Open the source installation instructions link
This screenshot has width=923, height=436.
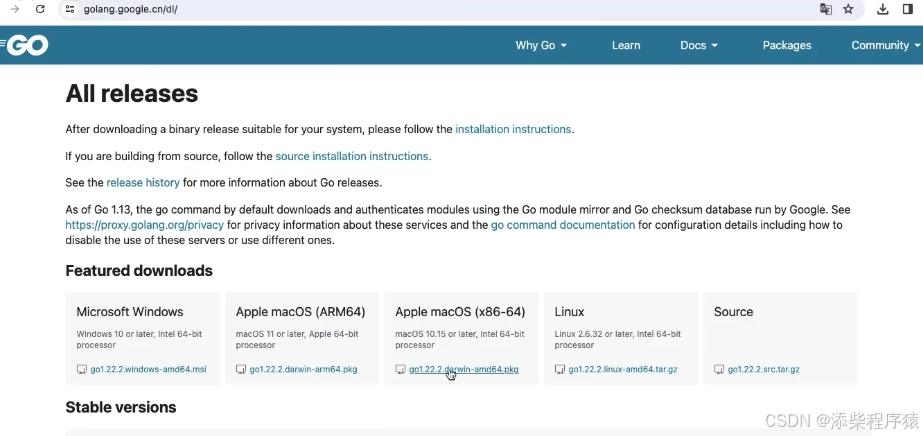pos(351,156)
